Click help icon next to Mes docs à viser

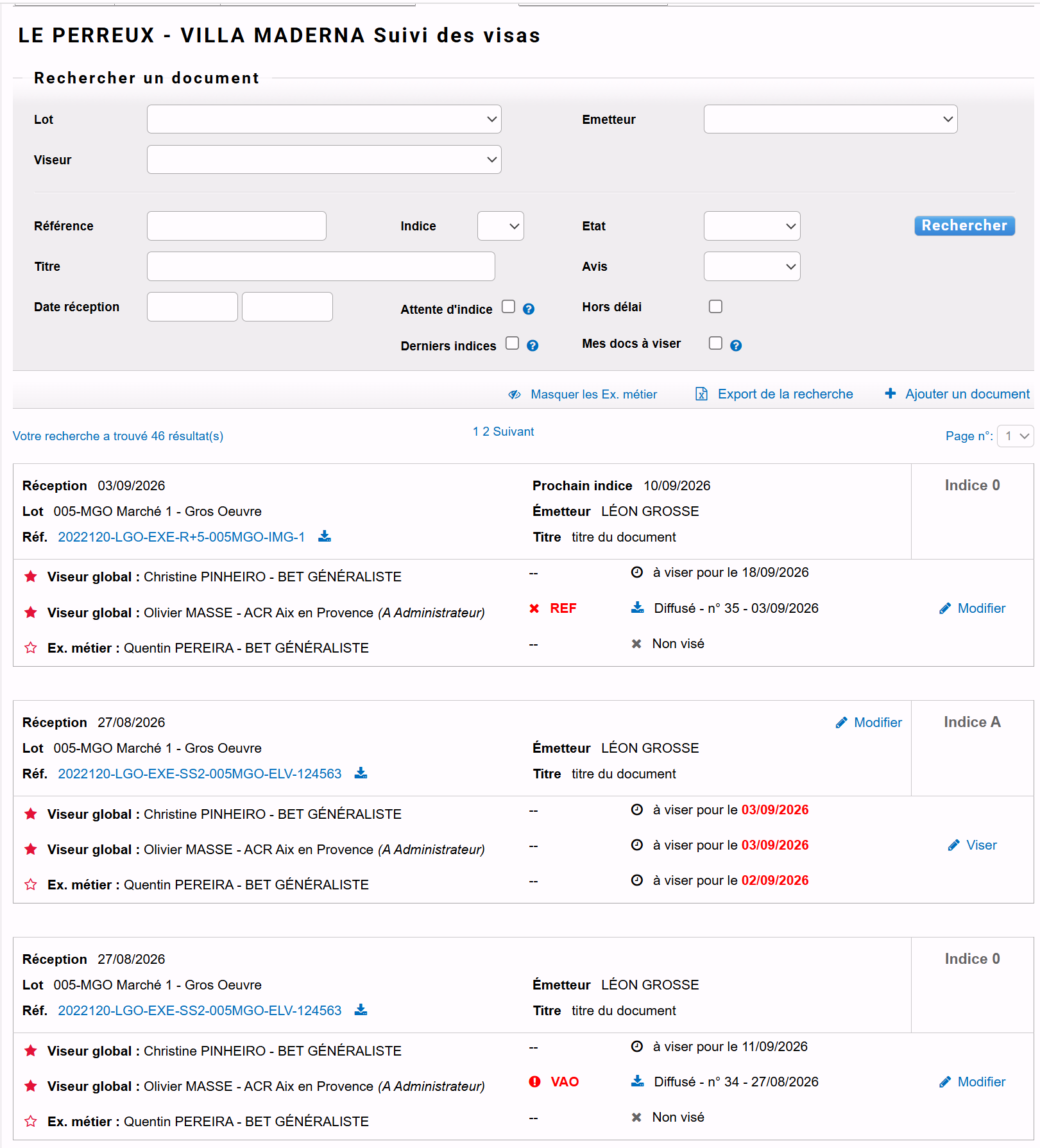pos(736,345)
